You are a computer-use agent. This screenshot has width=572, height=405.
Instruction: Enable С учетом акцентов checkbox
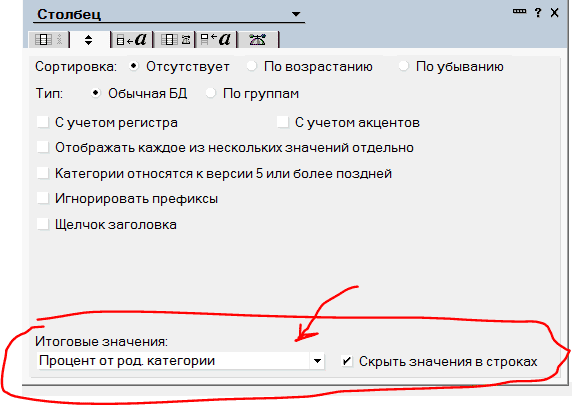pyautogui.click(x=283, y=122)
